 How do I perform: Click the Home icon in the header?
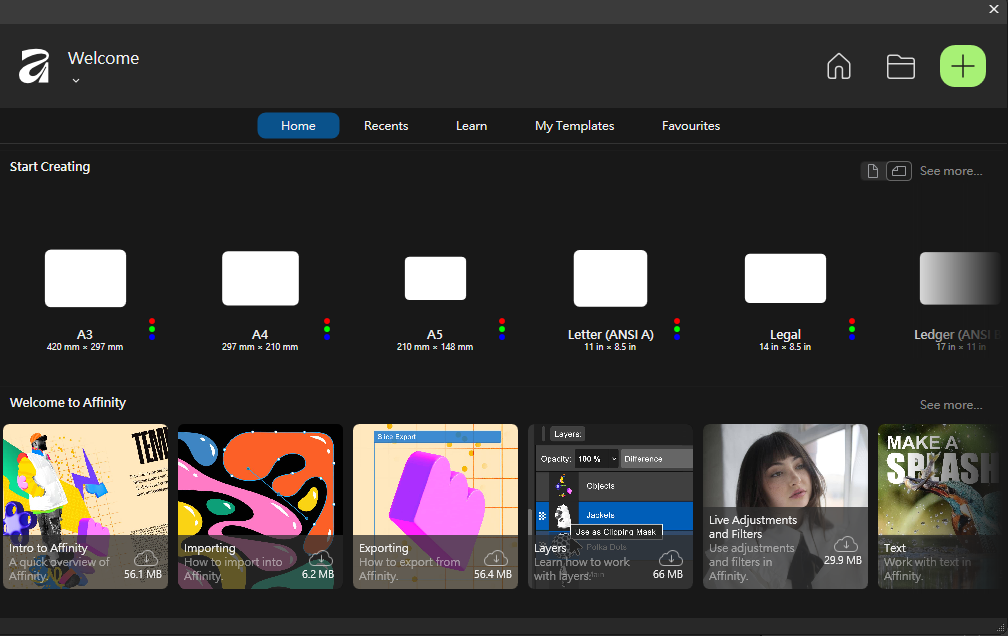click(838, 67)
